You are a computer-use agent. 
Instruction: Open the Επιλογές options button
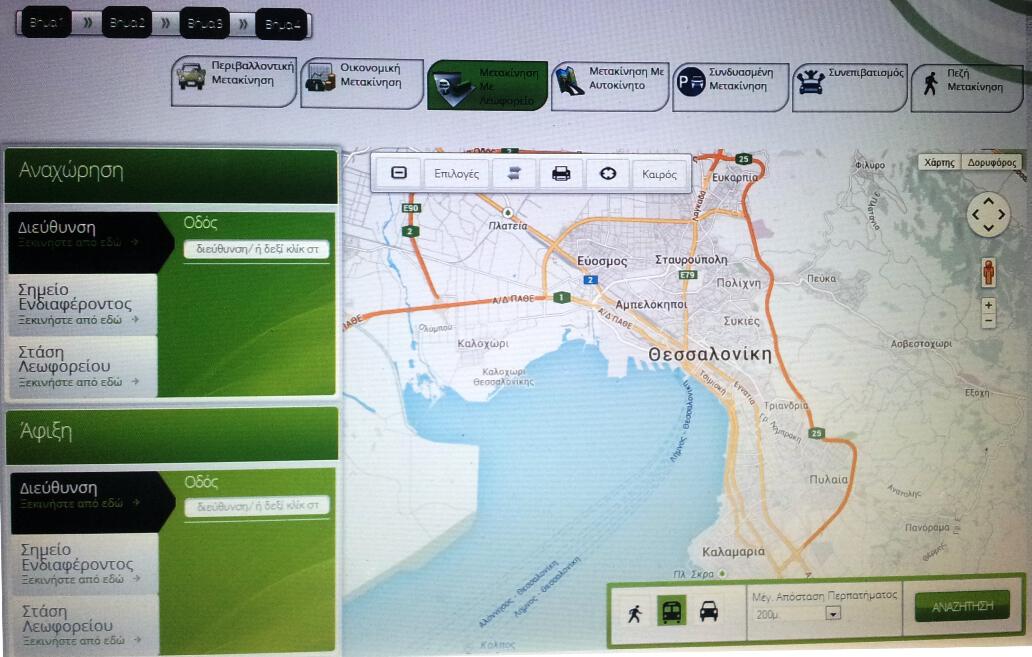(x=456, y=174)
